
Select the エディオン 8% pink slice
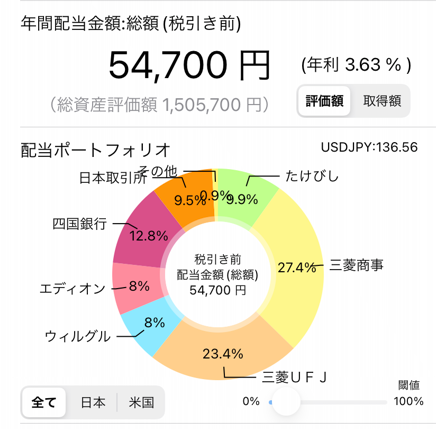(135, 287)
